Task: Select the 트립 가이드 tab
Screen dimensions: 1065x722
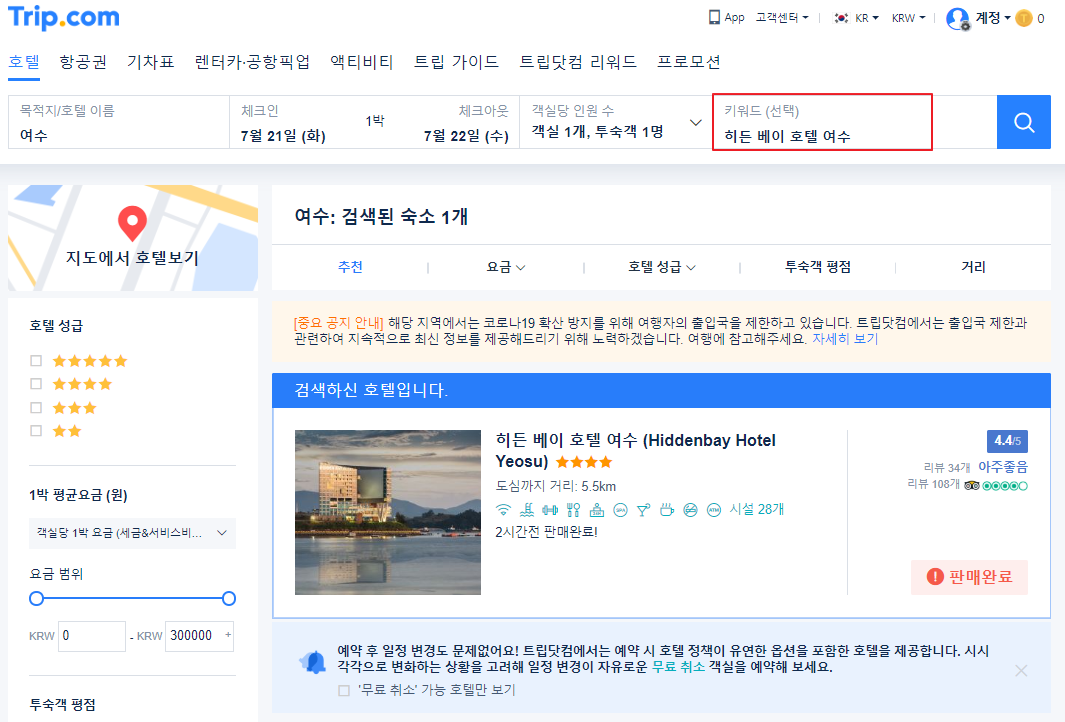Action: point(456,62)
